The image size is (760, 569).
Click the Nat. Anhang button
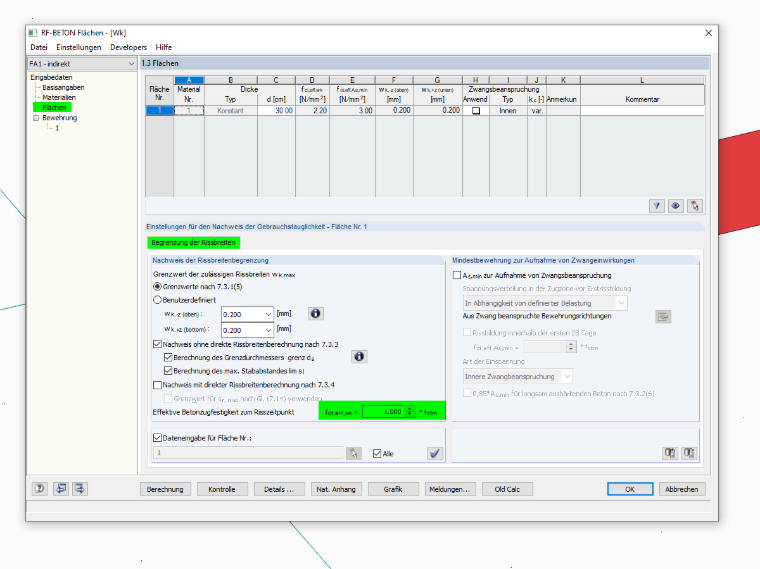click(x=336, y=489)
